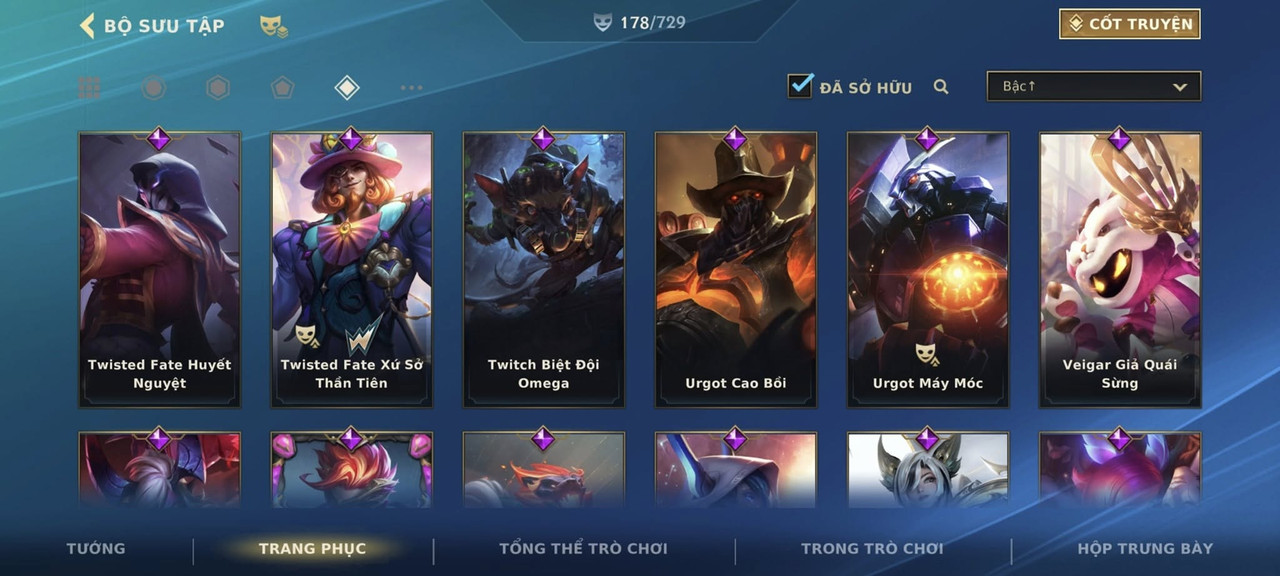The image size is (1280, 576).
Task: Click the search magnifier icon
Action: [941, 87]
